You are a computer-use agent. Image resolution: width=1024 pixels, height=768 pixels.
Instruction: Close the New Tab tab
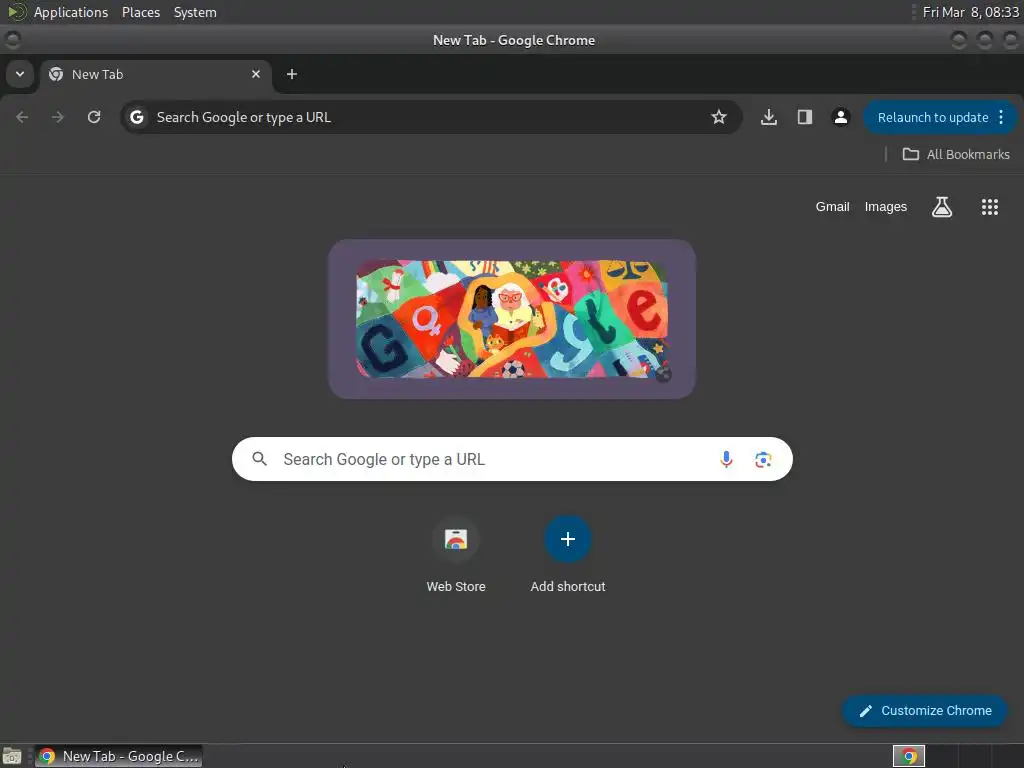(x=256, y=74)
